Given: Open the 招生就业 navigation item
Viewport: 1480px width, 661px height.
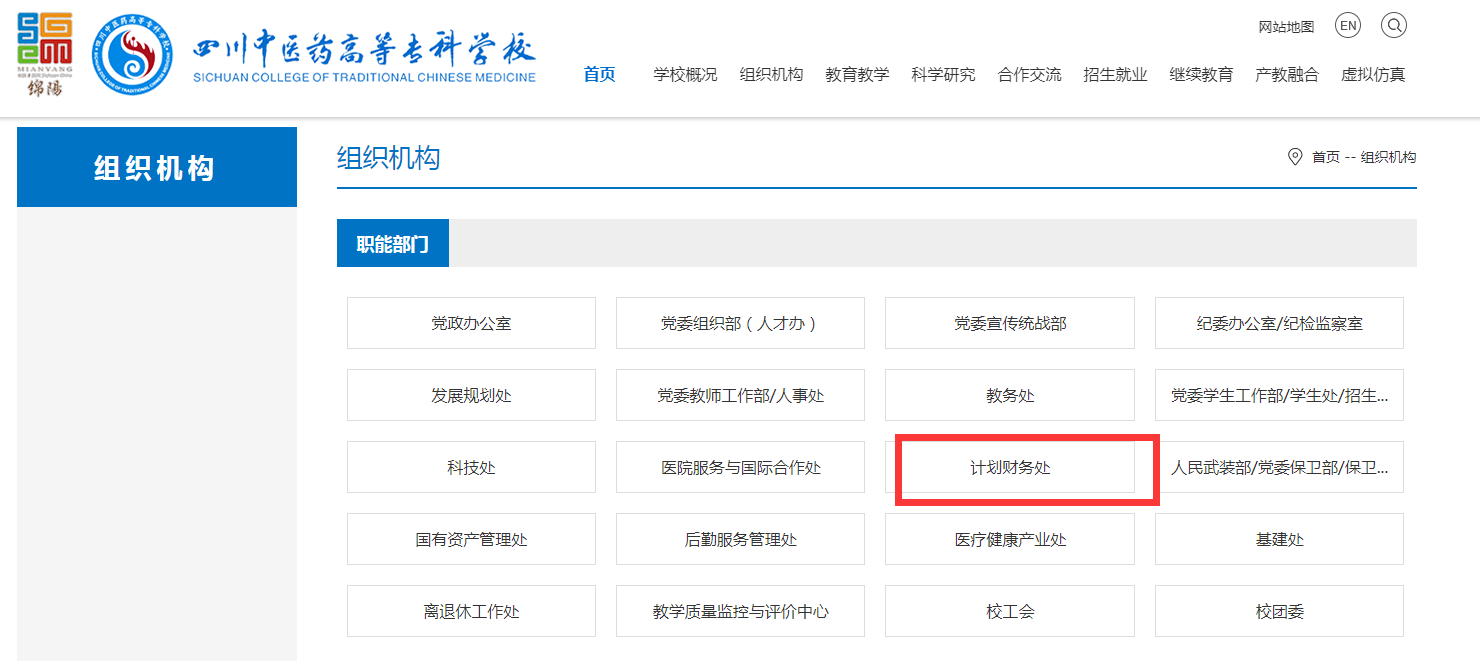Looking at the screenshot, I should point(1115,75).
